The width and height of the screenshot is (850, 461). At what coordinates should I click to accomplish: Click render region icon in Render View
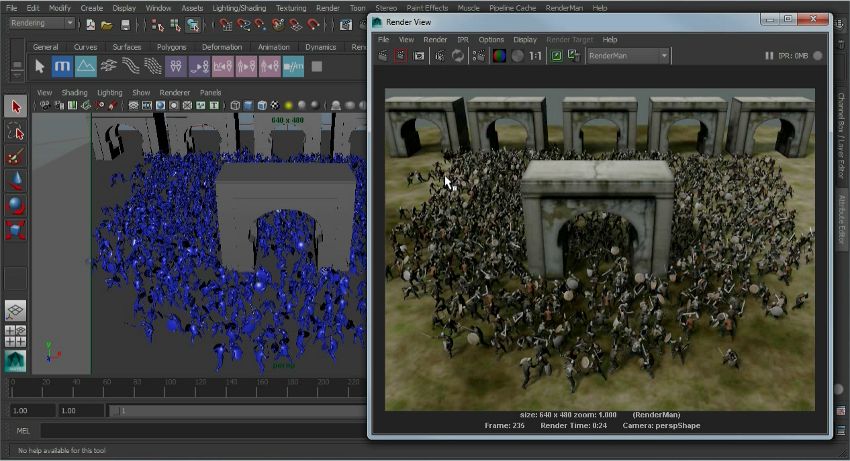point(401,56)
